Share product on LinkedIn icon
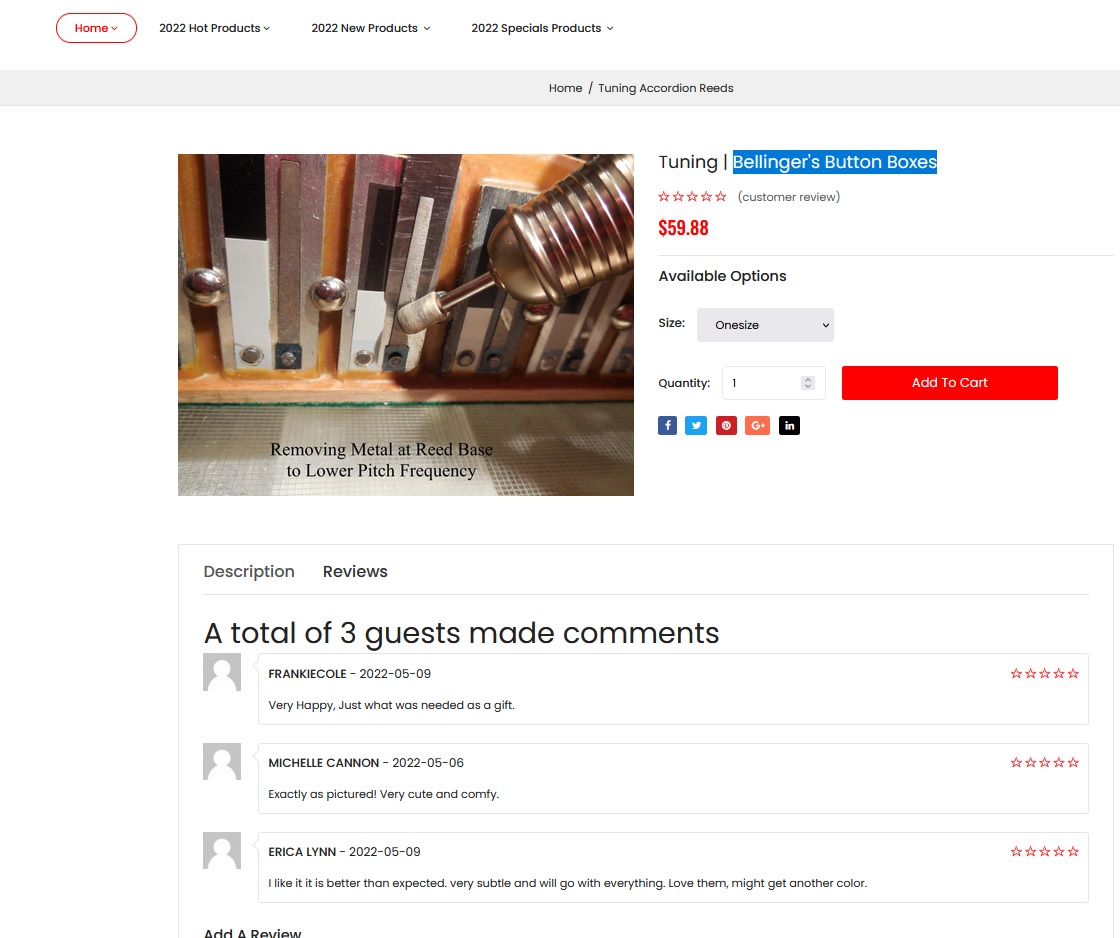 point(789,426)
